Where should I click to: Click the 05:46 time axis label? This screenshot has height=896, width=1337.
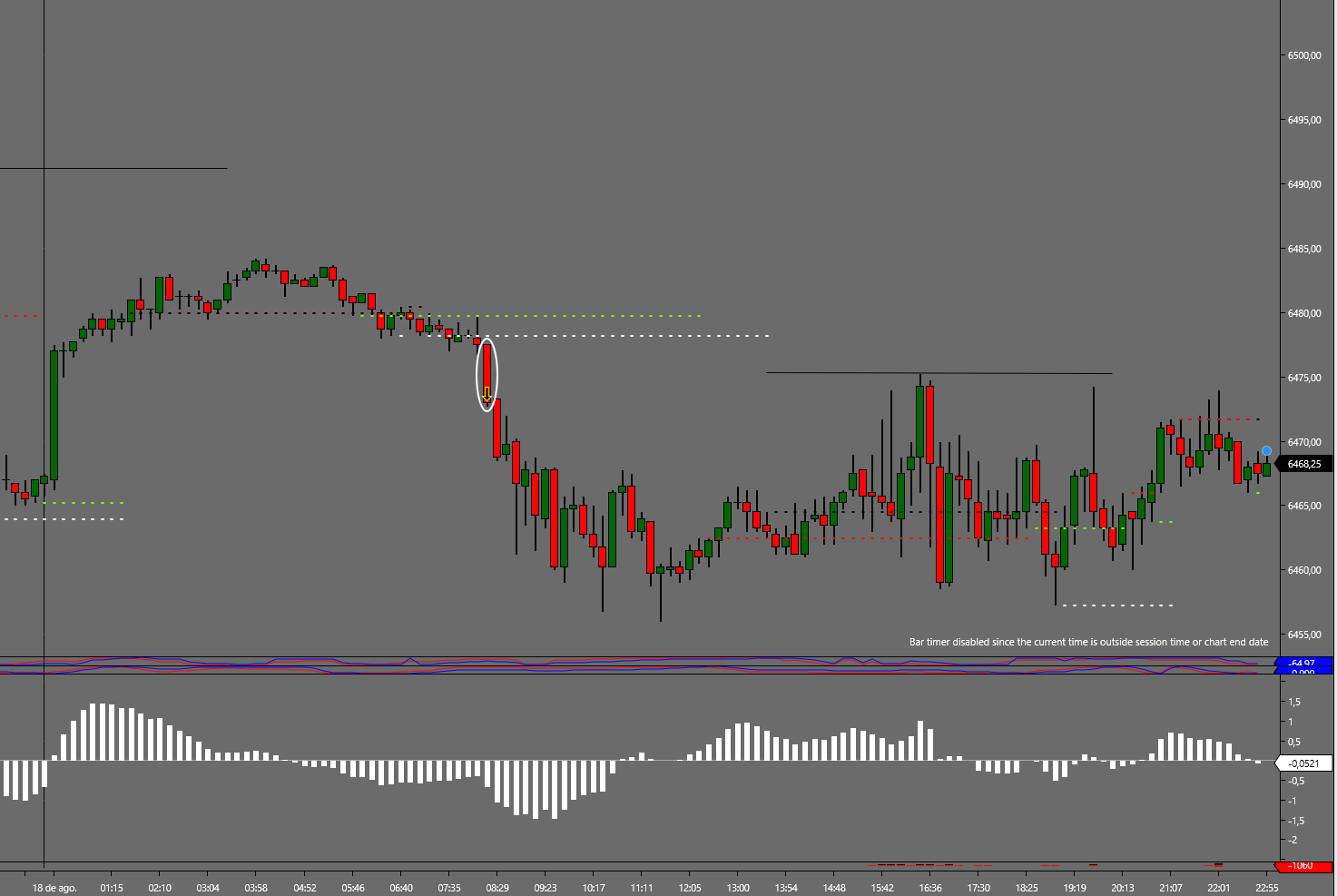(353, 888)
